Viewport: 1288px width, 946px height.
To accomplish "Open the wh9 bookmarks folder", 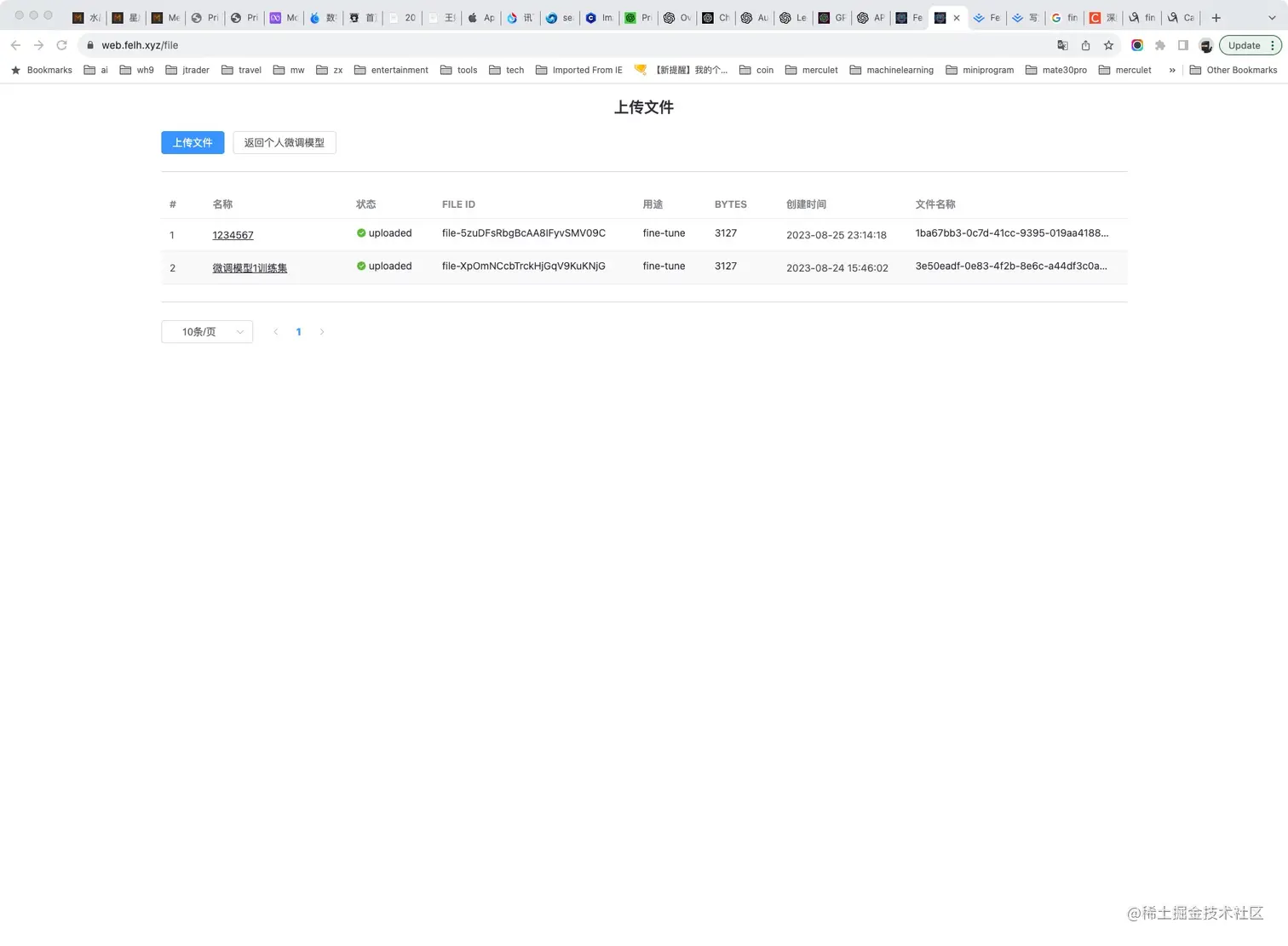I will point(137,70).
